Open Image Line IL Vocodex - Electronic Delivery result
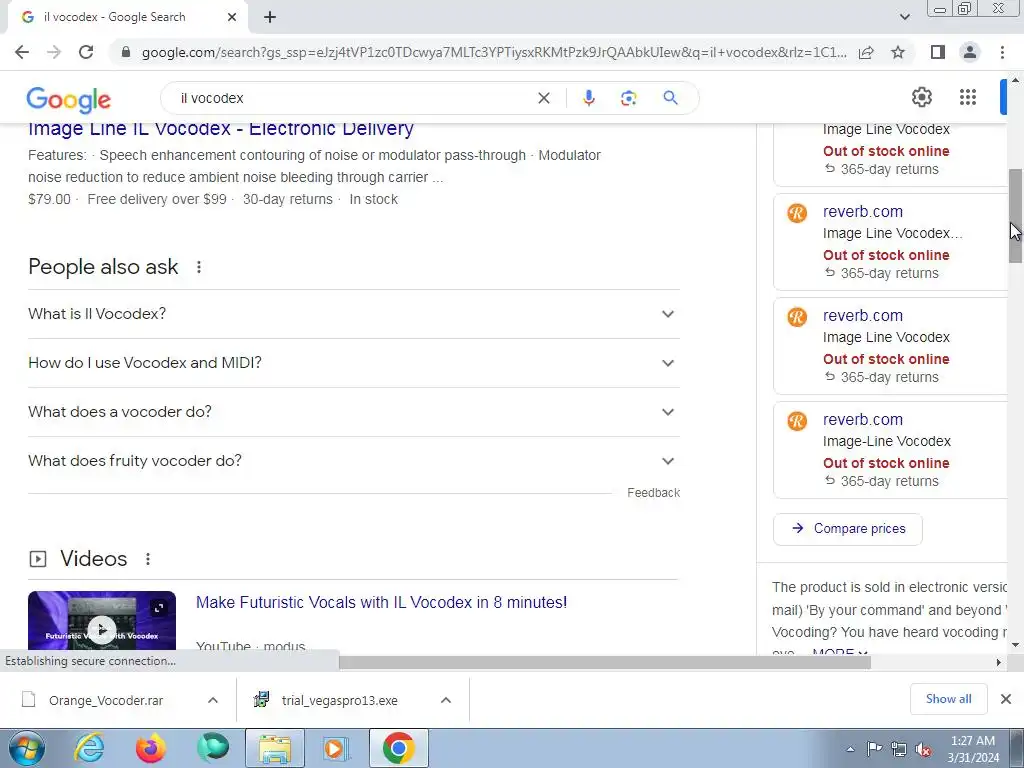 pyautogui.click(x=221, y=129)
